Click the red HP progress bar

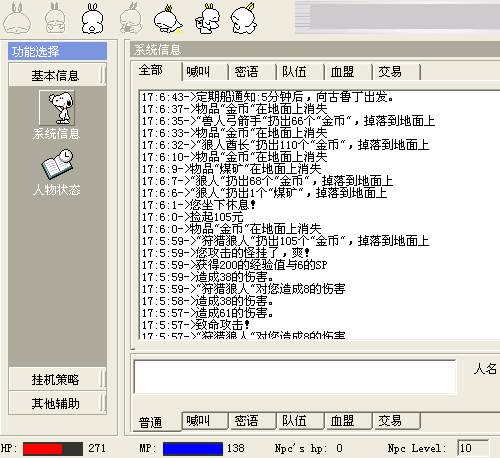coord(53,448)
